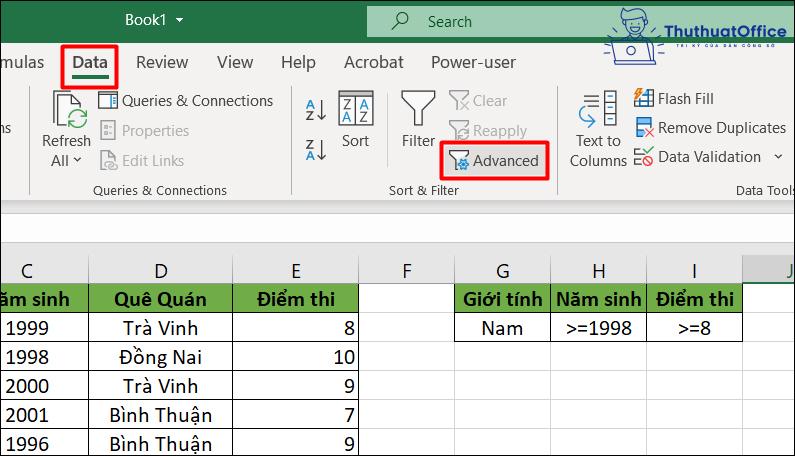This screenshot has height=456, width=795.
Task: Select column D header
Action: [x=161, y=270]
